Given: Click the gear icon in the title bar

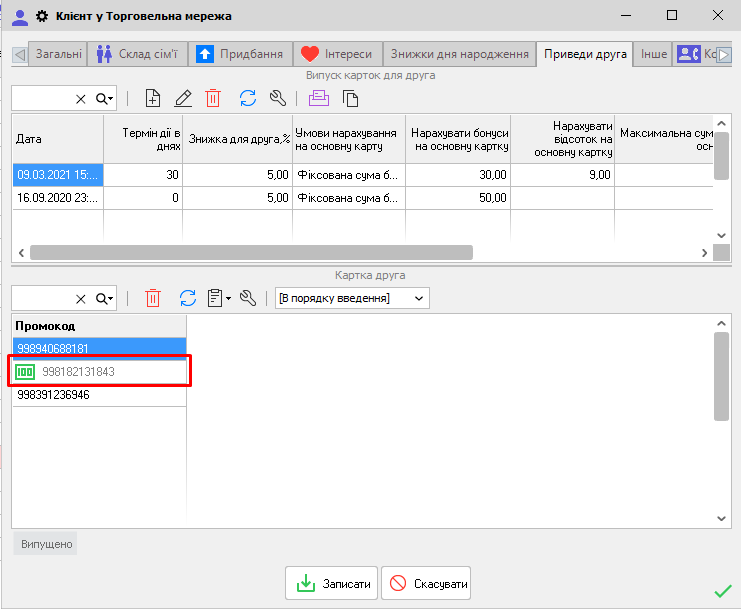Looking at the screenshot, I should pyautogui.click(x=42, y=17).
